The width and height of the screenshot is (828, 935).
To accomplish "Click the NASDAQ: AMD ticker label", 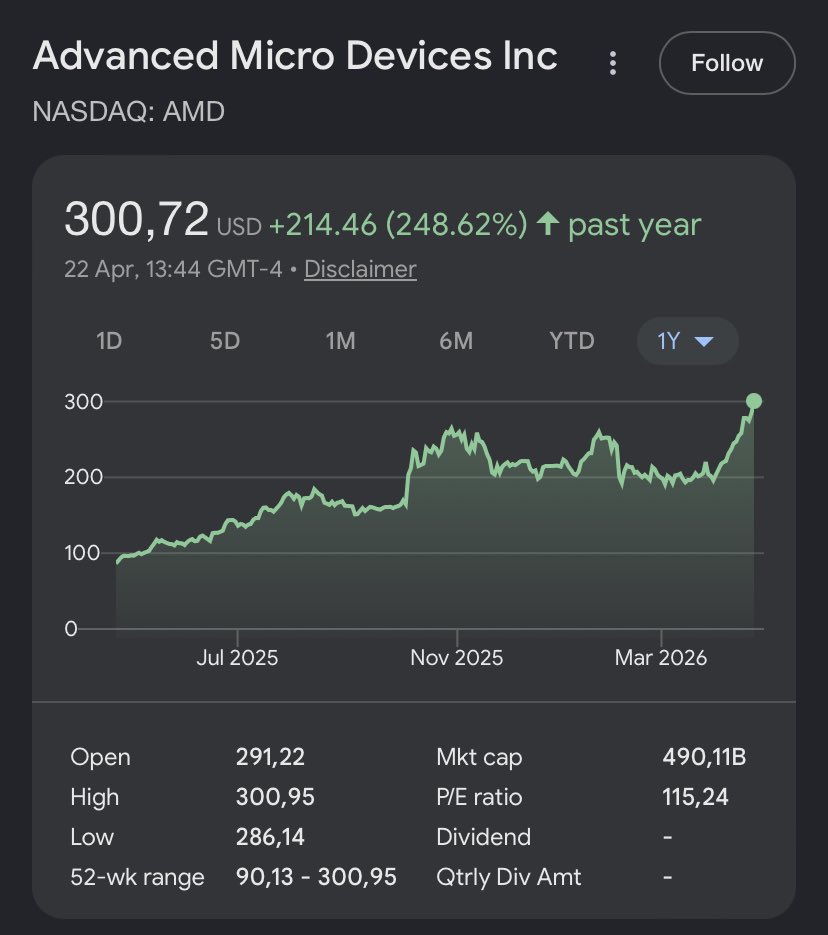I will tap(129, 112).
